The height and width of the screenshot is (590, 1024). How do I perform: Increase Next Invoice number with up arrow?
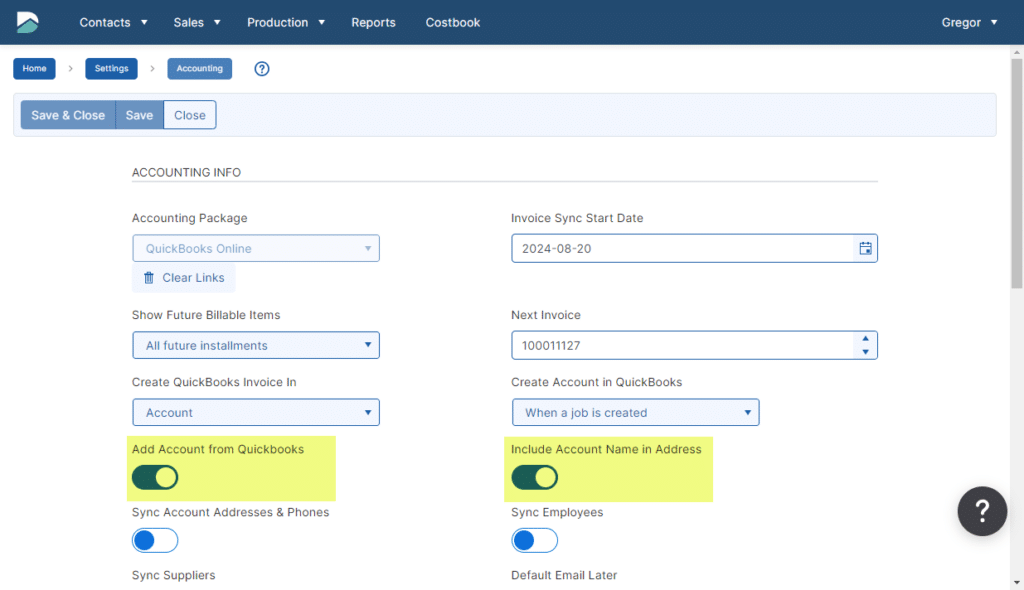point(865,339)
